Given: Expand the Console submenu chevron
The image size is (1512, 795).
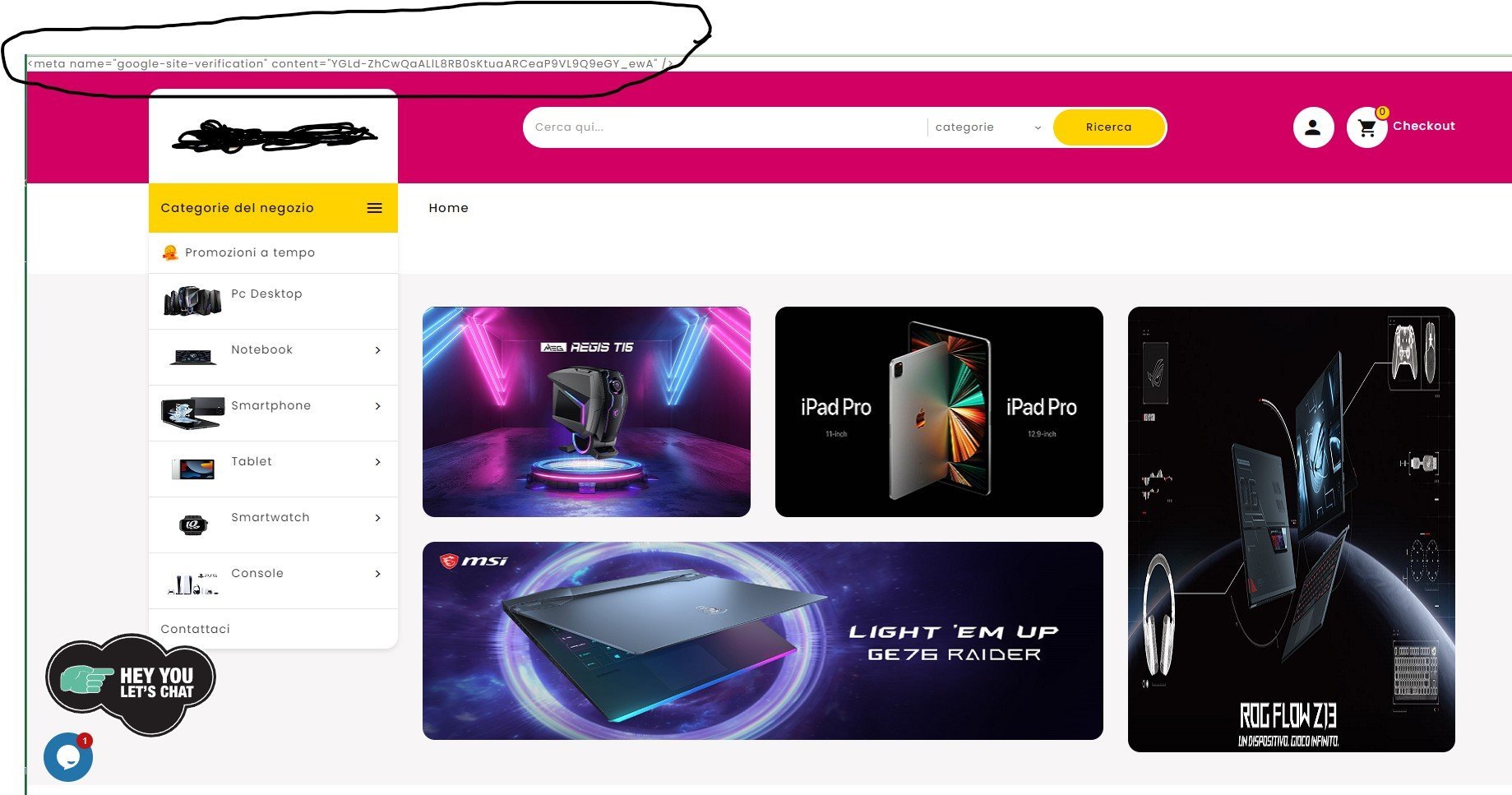Looking at the screenshot, I should pyautogui.click(x=377, y=574).
